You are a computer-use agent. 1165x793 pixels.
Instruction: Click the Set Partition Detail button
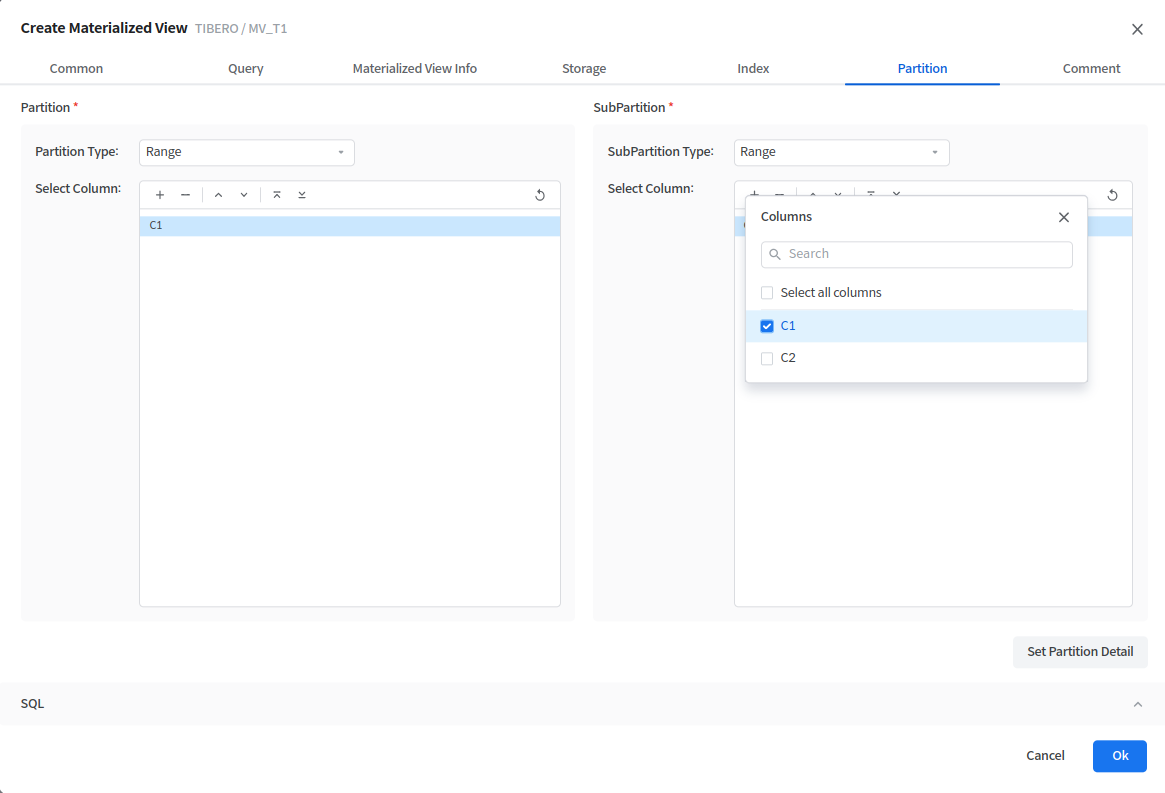(x=1080, y=652)
